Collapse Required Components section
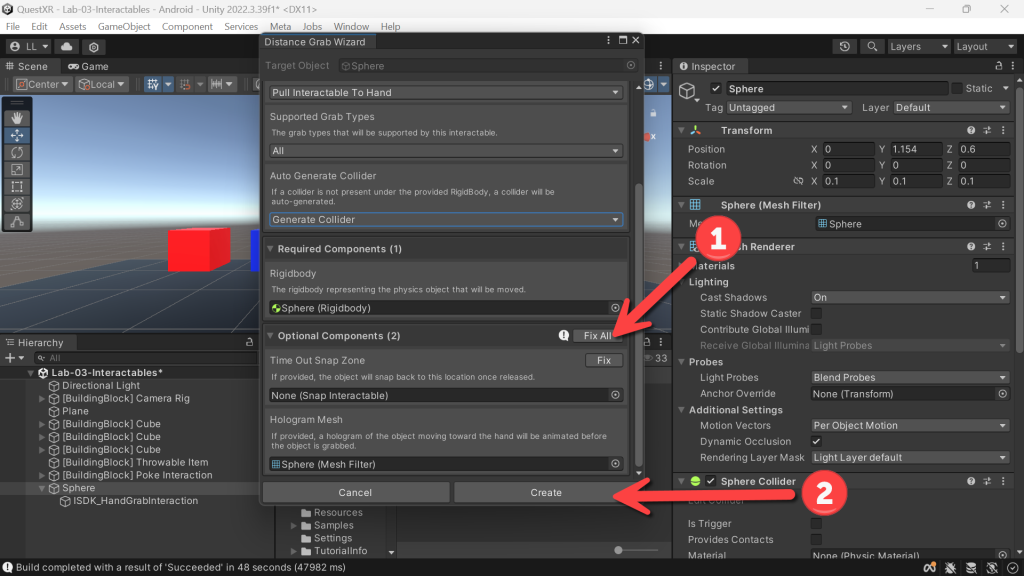 tap(270, 249)
